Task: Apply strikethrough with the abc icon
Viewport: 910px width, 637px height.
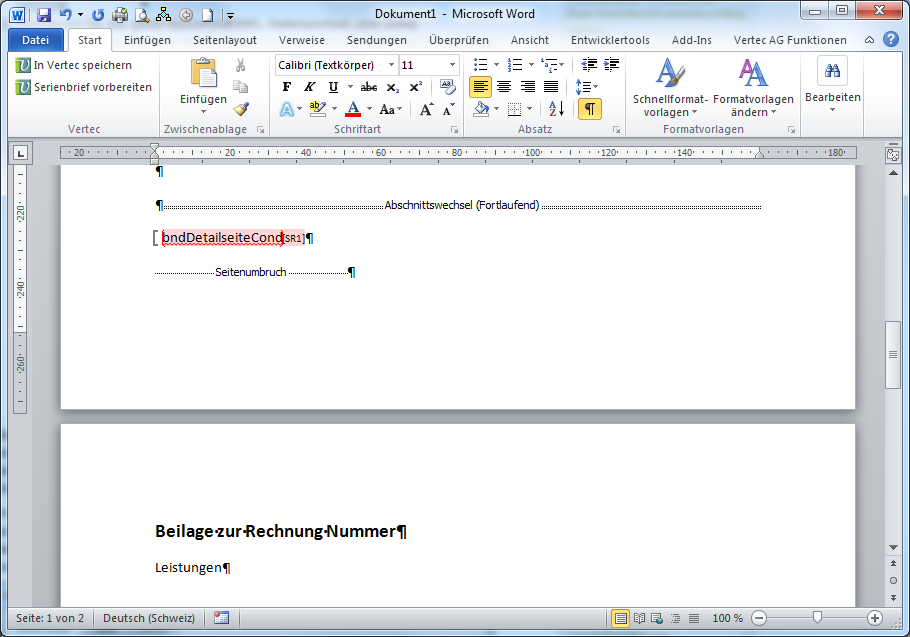Action: (x=368, y=87)
